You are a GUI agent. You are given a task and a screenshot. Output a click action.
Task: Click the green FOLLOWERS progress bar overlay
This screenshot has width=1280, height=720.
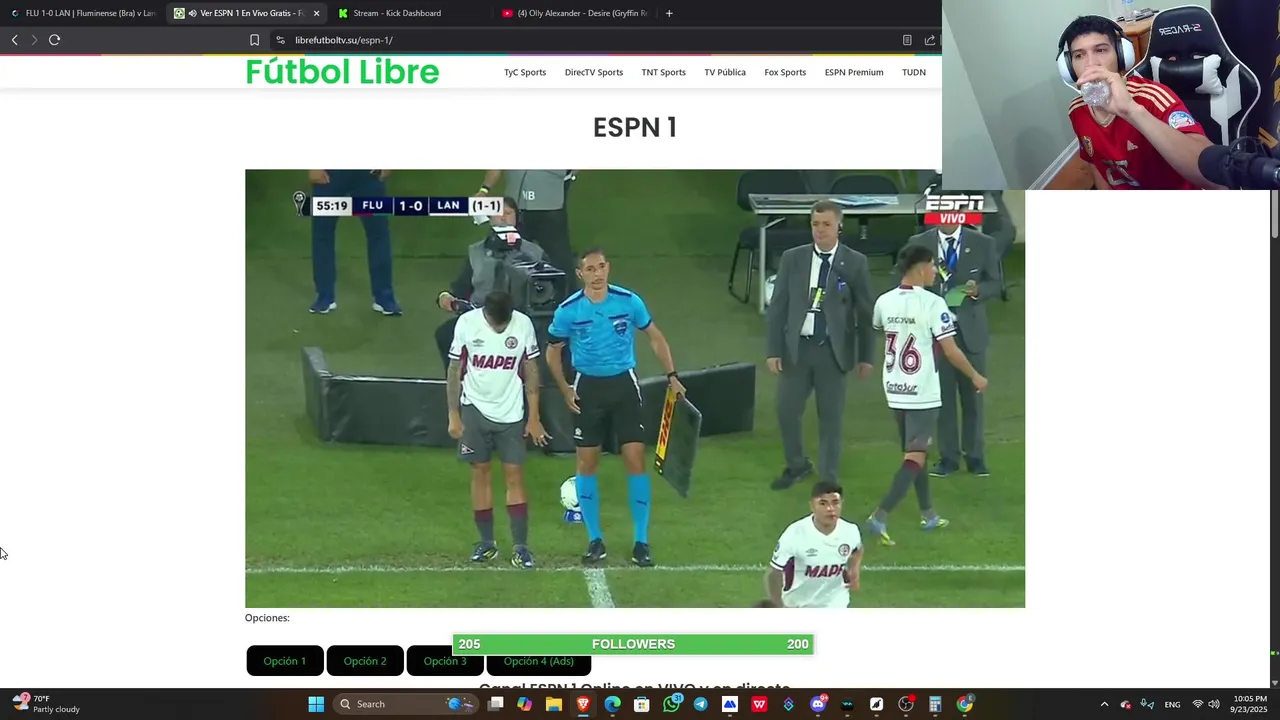pos(633,644)
